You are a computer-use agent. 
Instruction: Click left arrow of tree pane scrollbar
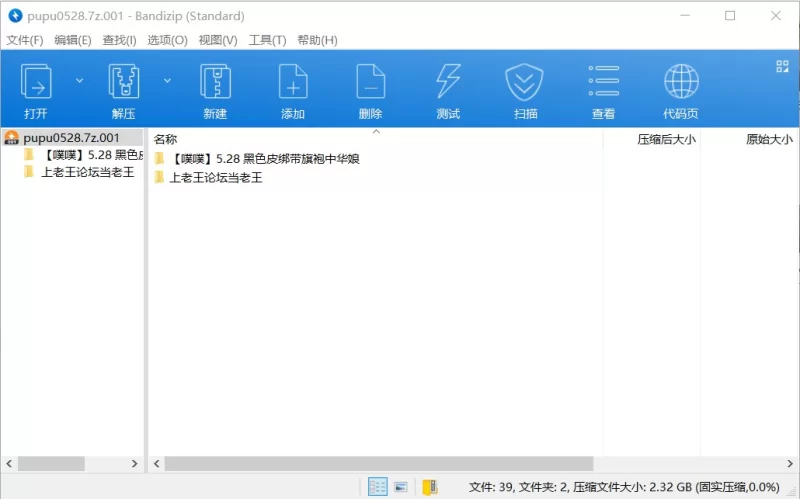pos(9,464)
